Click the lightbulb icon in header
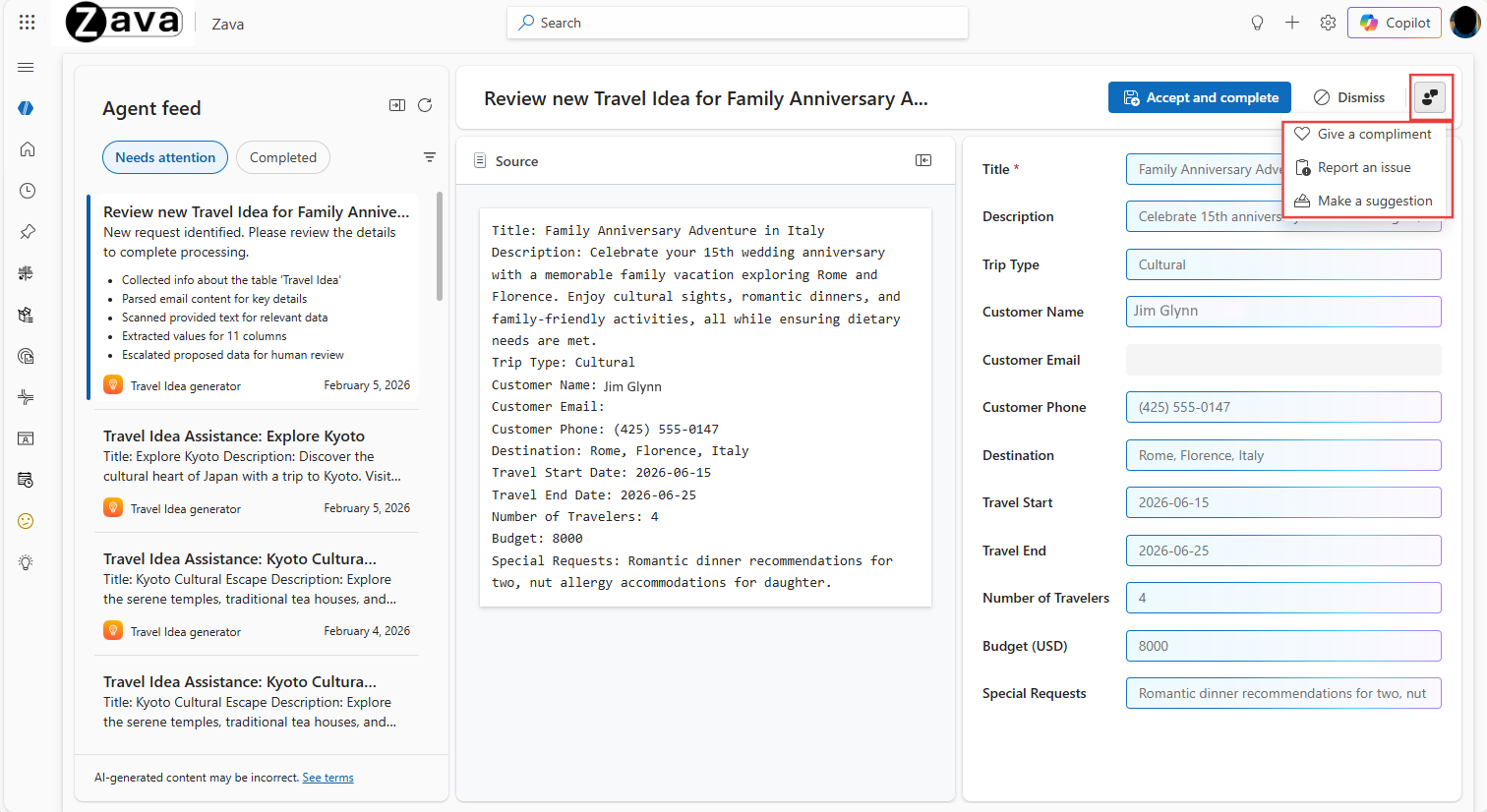 (x=1257, y=23)
